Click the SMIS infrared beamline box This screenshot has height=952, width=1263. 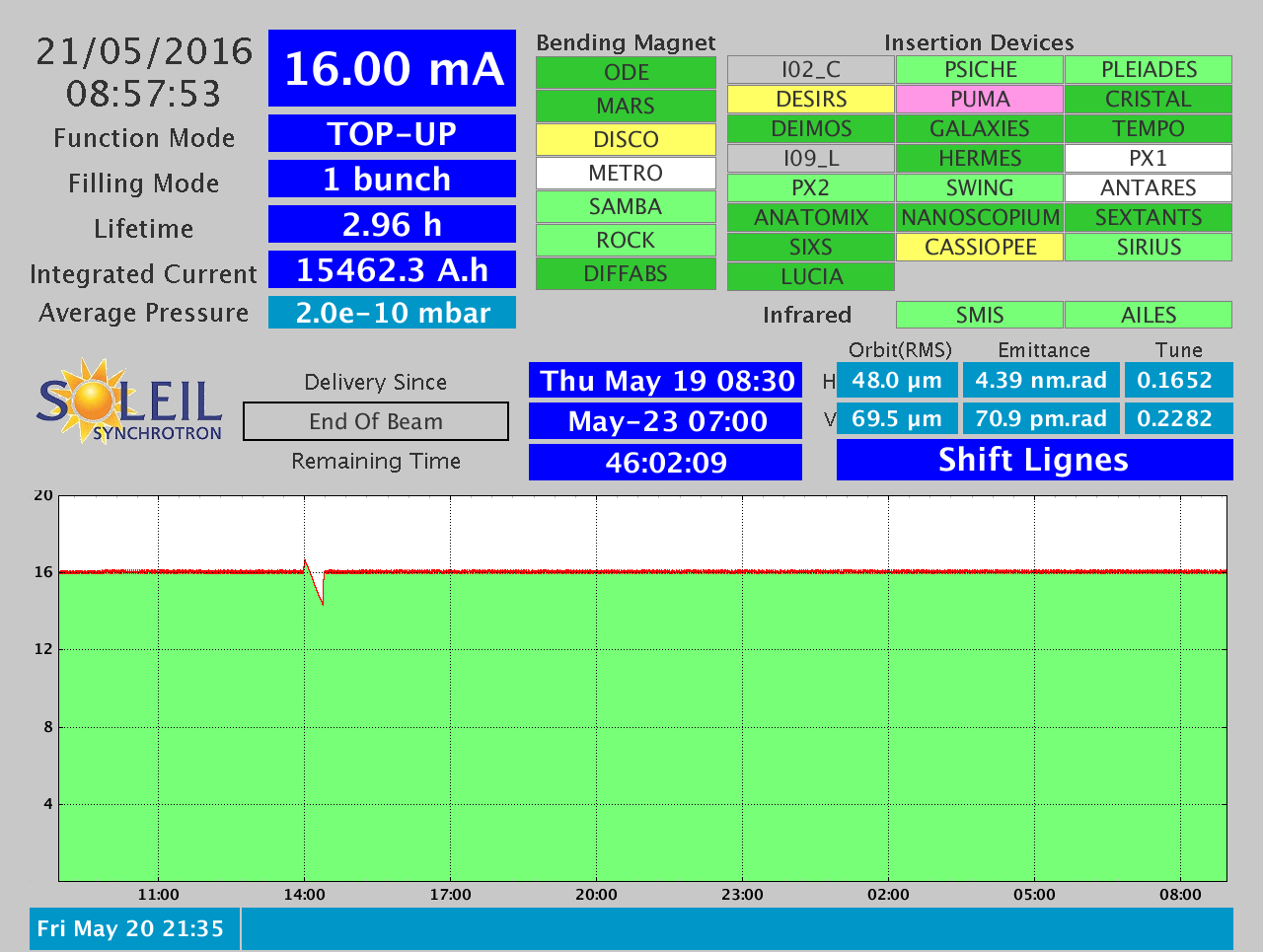980,315
